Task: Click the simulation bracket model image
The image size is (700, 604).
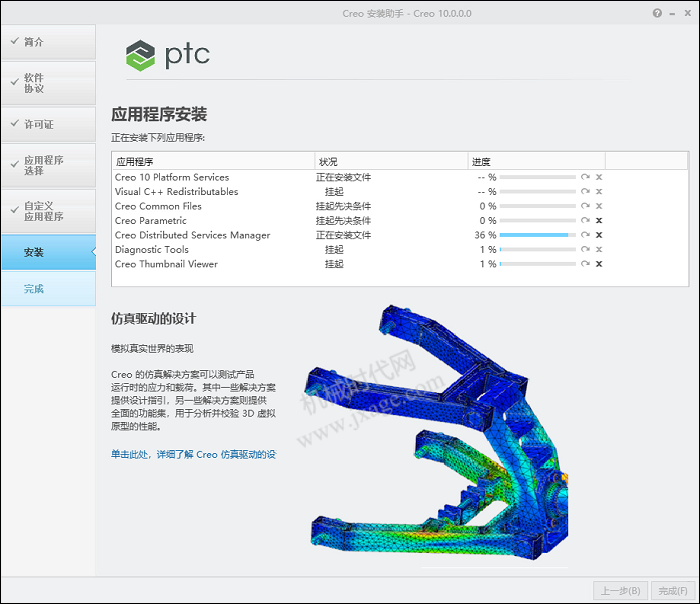Action: [438, 432]
